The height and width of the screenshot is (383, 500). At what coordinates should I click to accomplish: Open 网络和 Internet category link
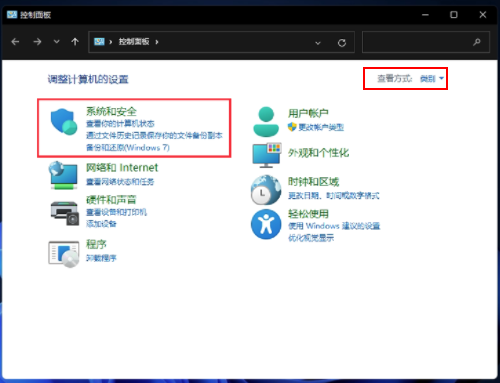pos(122,167)
